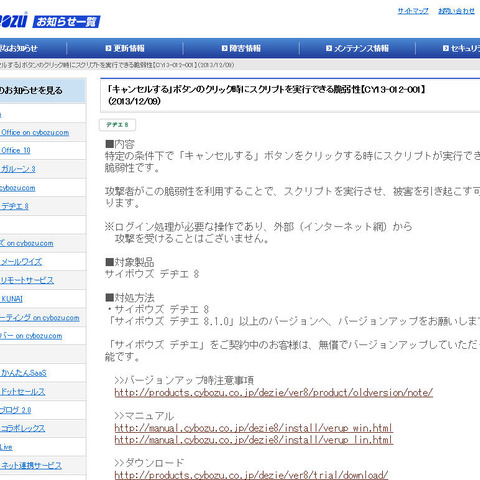
Task: Click the ■対象製品 section heading
Action: (130, 262)
